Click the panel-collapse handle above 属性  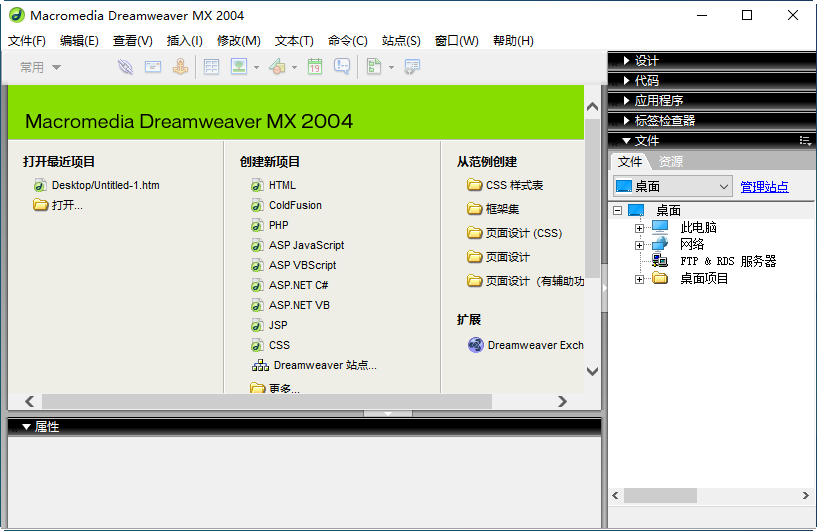tap(388, 413)
